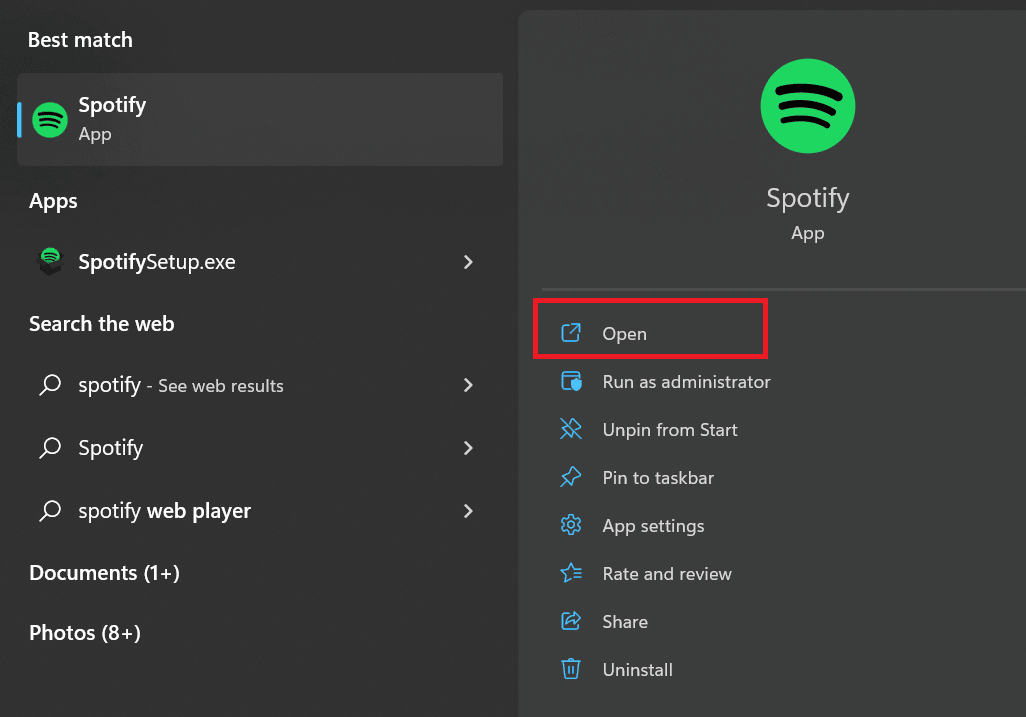
Task: Click magnifier icon beside capitalized 'Spotify' suggestion
Action: [x=50, y=447]
